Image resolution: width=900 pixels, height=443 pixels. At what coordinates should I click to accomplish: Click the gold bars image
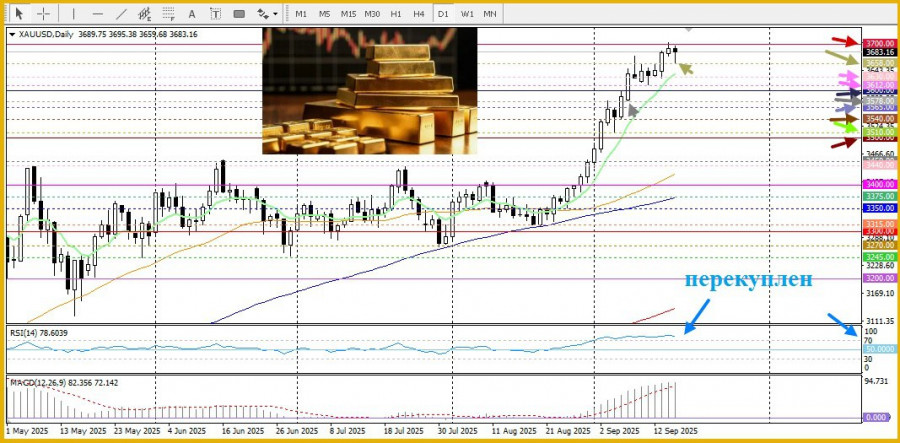point(369,91)
